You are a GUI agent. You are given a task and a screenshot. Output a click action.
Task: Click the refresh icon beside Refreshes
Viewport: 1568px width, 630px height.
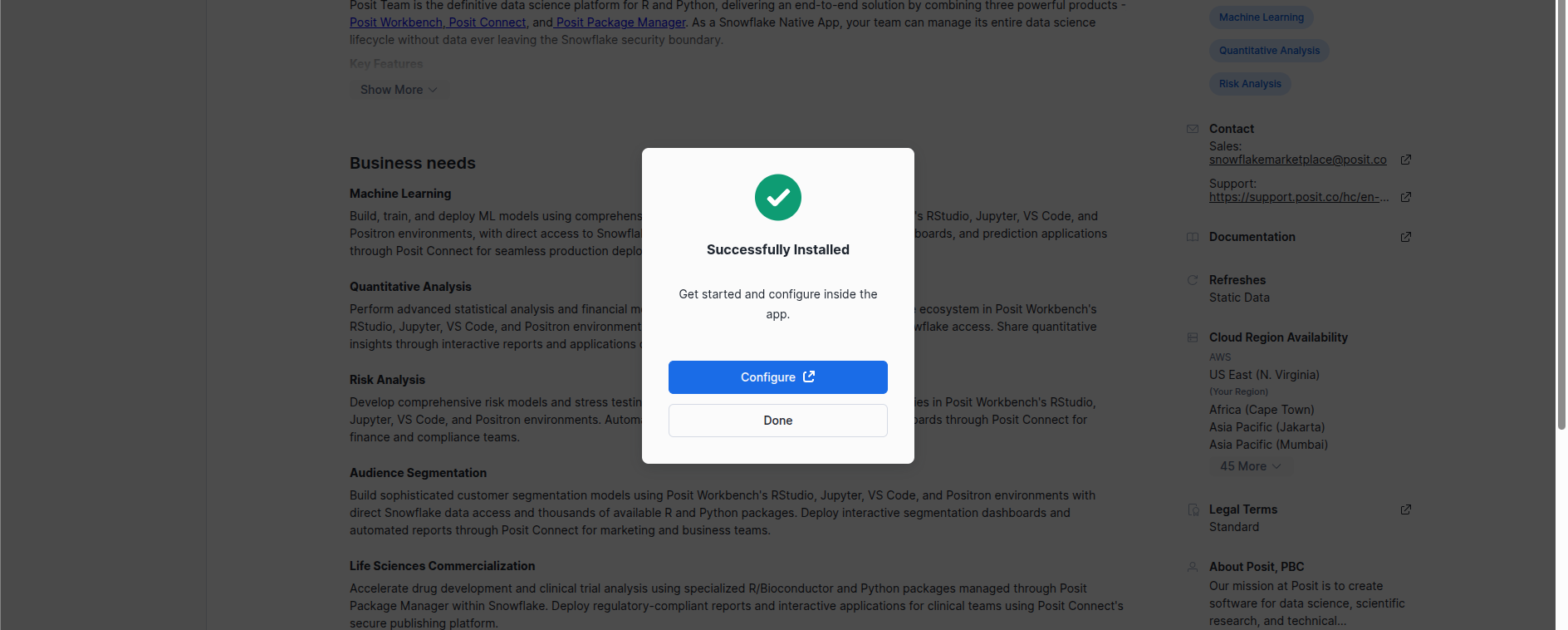click(x=1193, y=280)
